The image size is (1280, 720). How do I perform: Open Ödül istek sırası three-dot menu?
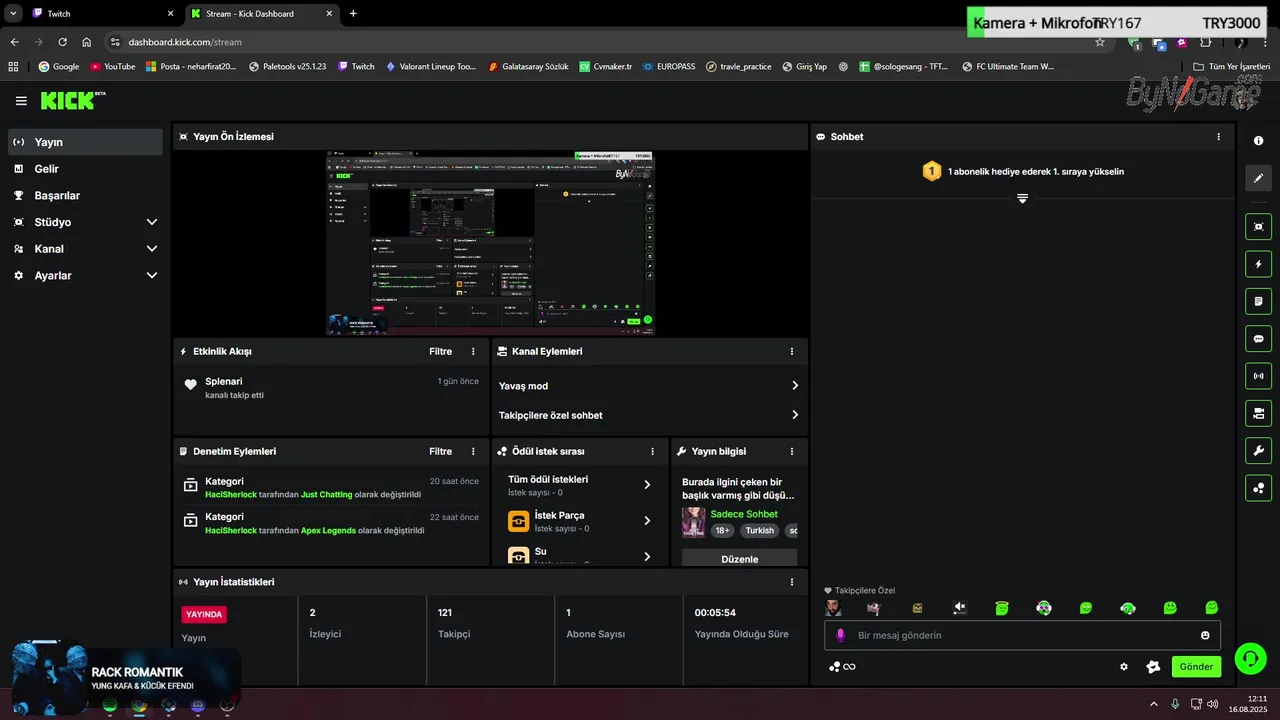tap(653, 452)
